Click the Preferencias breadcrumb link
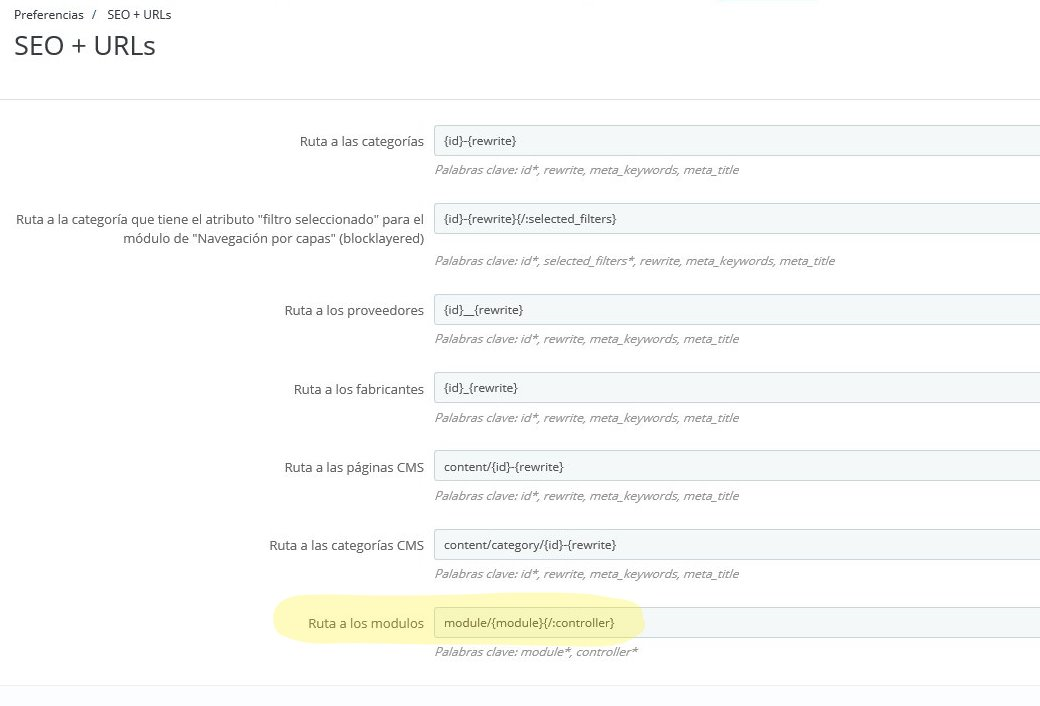The height and width of the screenshot is (706, 1040). [48, 15]
